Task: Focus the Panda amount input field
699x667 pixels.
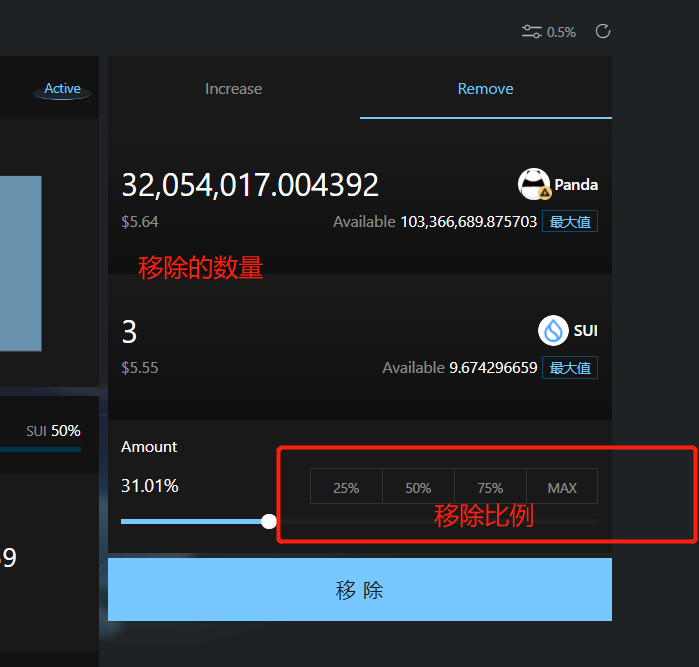Action: [x=250, y=185]
